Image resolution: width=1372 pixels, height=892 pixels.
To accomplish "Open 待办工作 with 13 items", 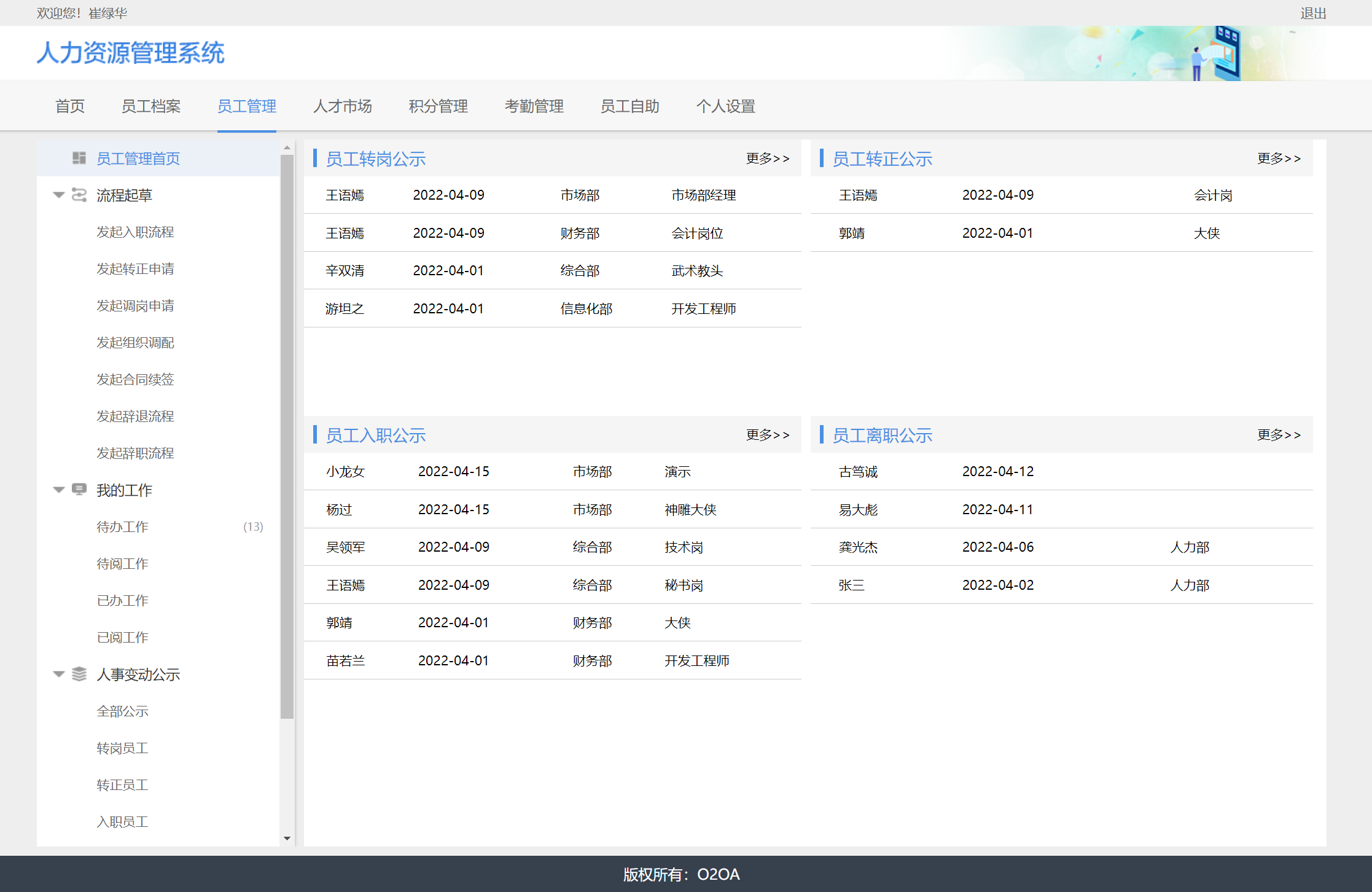I will point(123,526).
